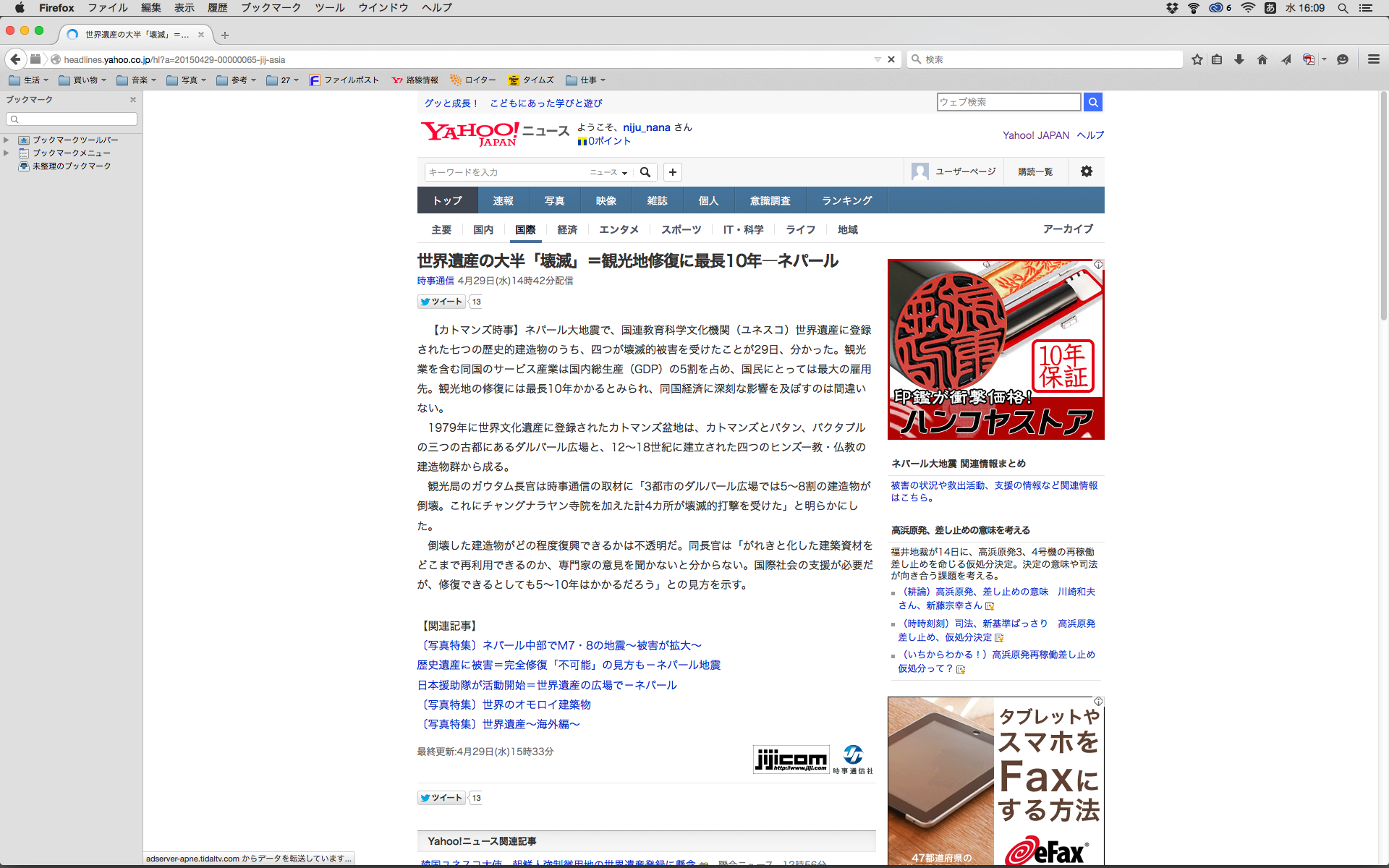Close the bookmarks sidebar panel
Image resolution: width=1389 pixels, height=868 pixels.
click(133, 100)
